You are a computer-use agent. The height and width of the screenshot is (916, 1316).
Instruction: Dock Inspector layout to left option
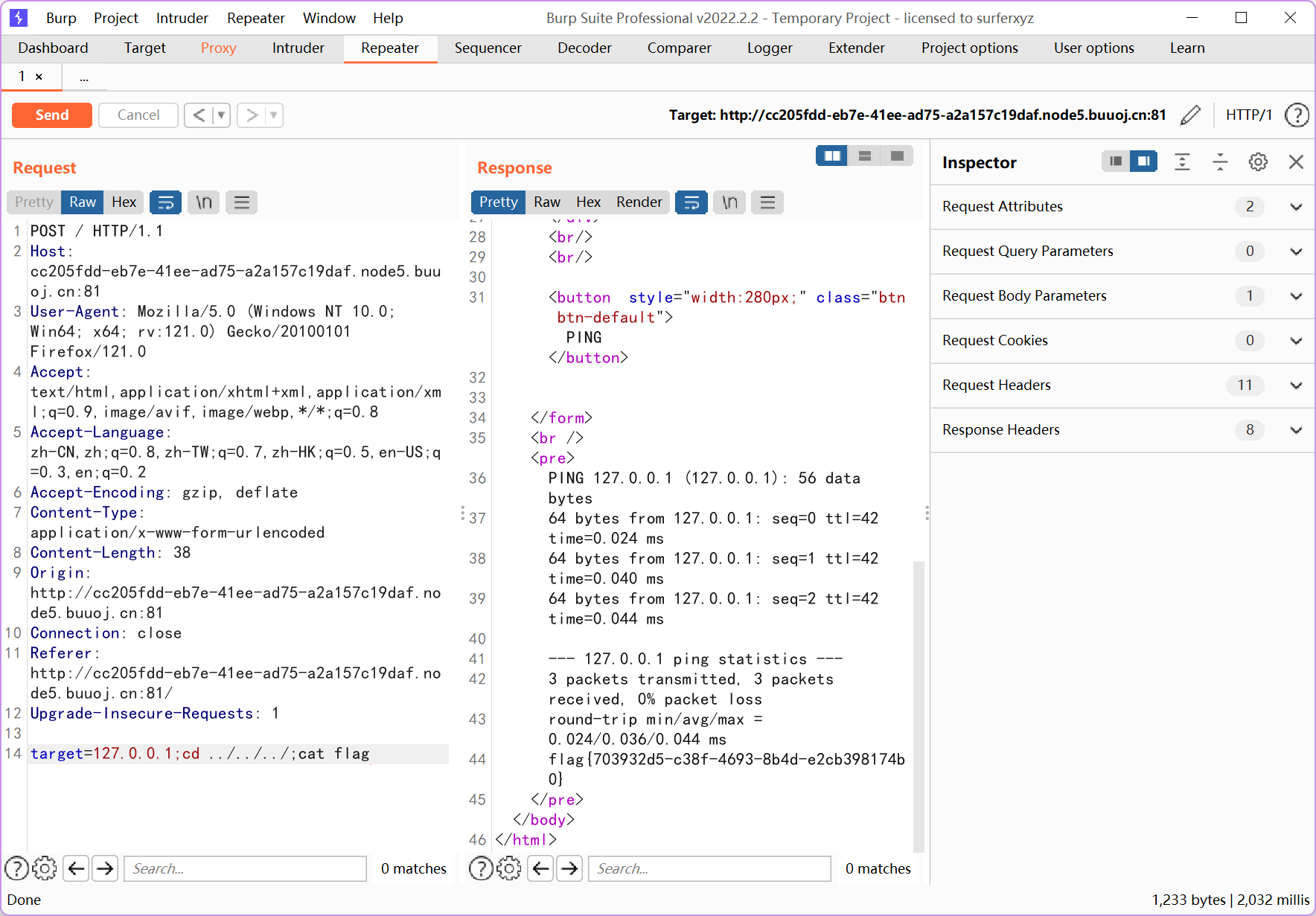pos(1115,161)
